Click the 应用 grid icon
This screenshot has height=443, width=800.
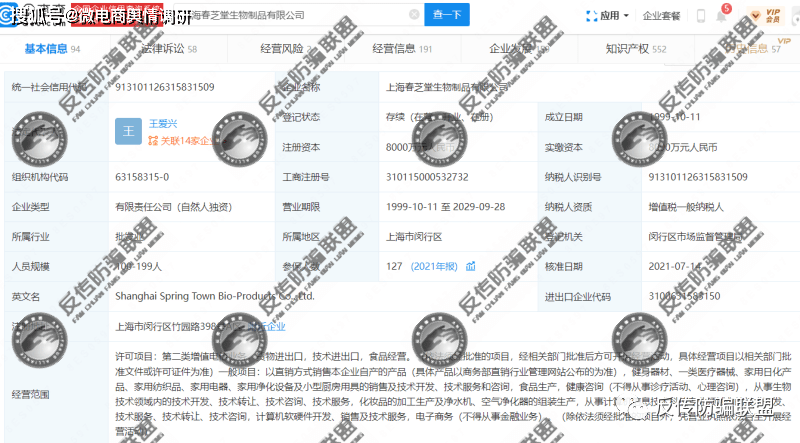pyautogui.click(x=589, y=16)
